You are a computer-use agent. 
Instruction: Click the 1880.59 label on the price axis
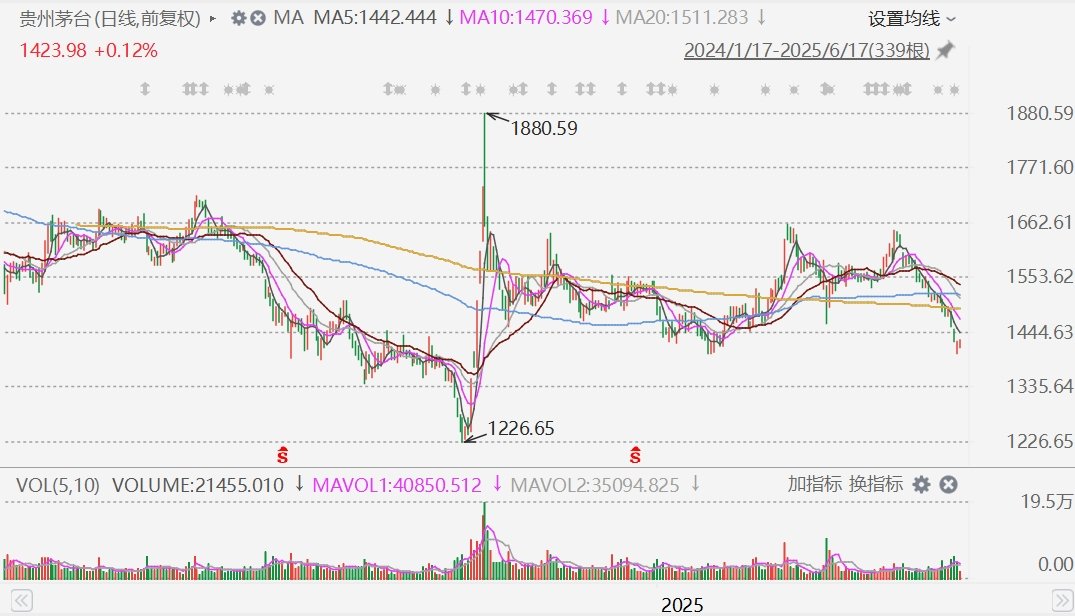click(x=1039, y=113)
